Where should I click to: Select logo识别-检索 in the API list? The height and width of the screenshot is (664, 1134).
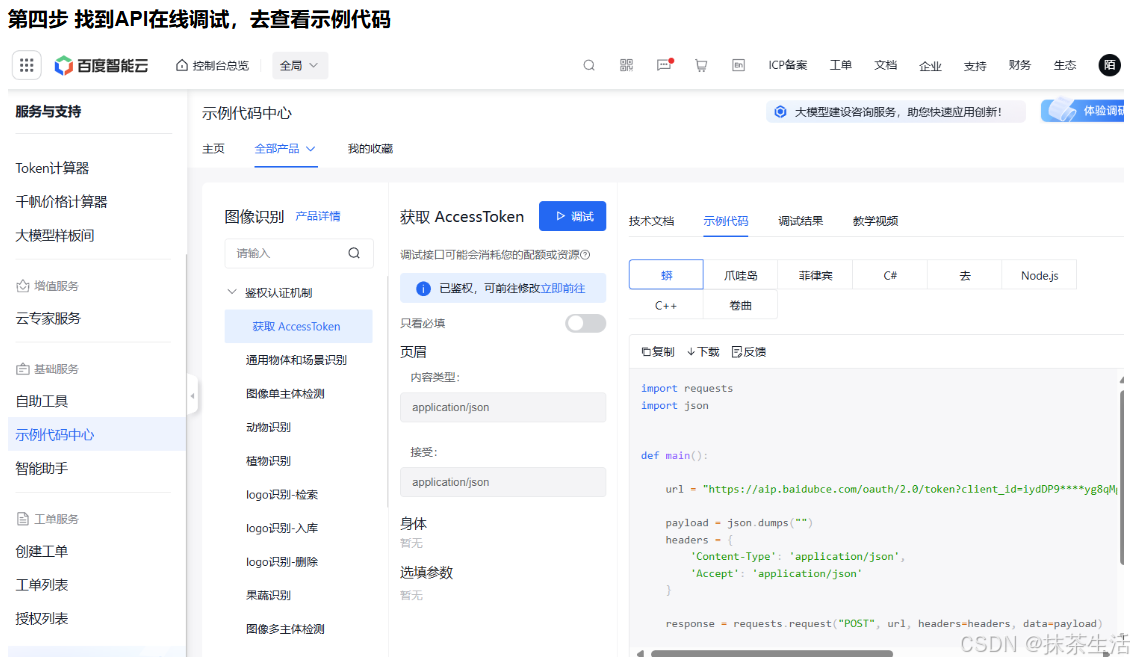tap(281, 495)
